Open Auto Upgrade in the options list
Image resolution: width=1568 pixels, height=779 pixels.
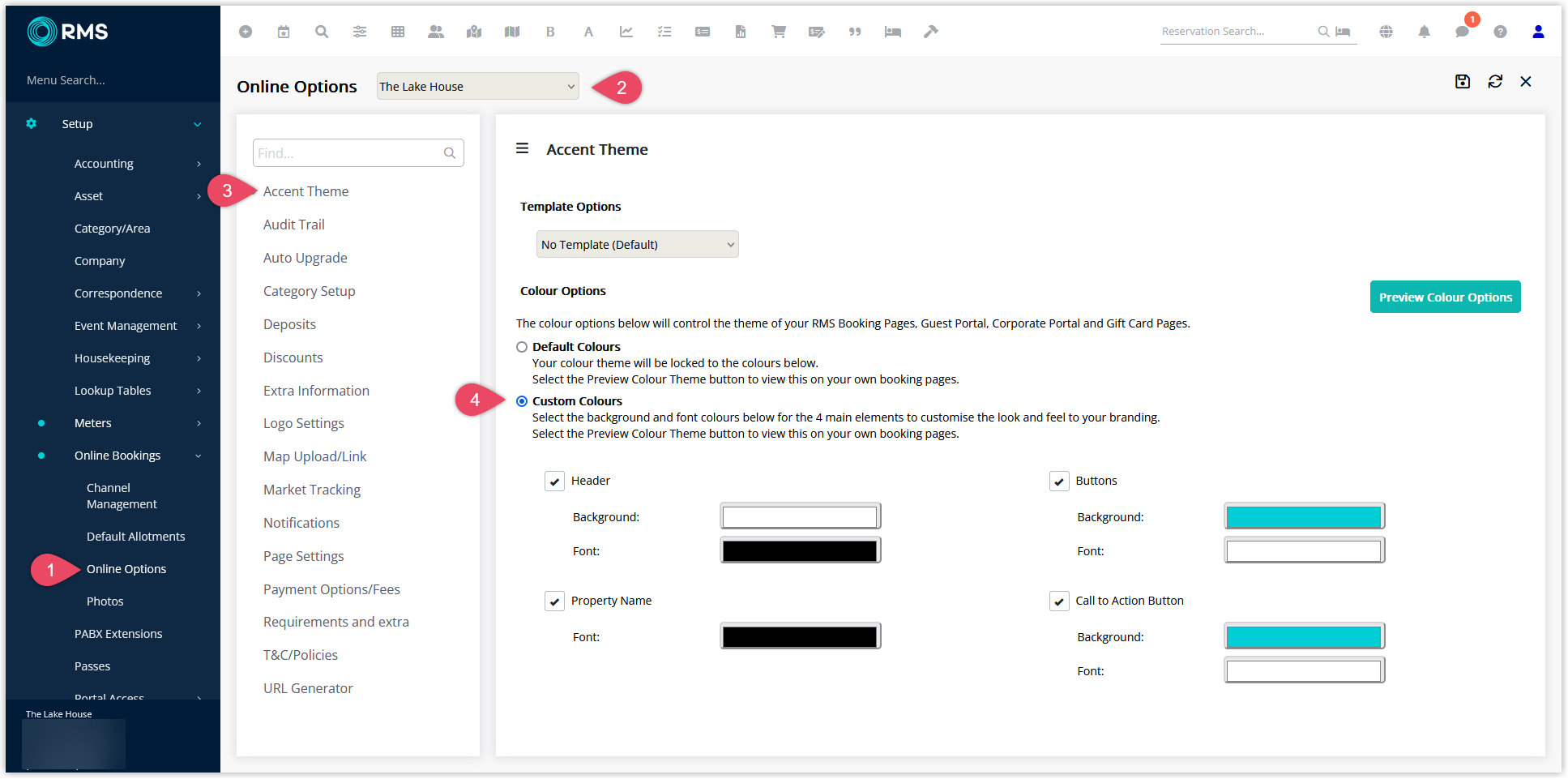coord(305,258)
